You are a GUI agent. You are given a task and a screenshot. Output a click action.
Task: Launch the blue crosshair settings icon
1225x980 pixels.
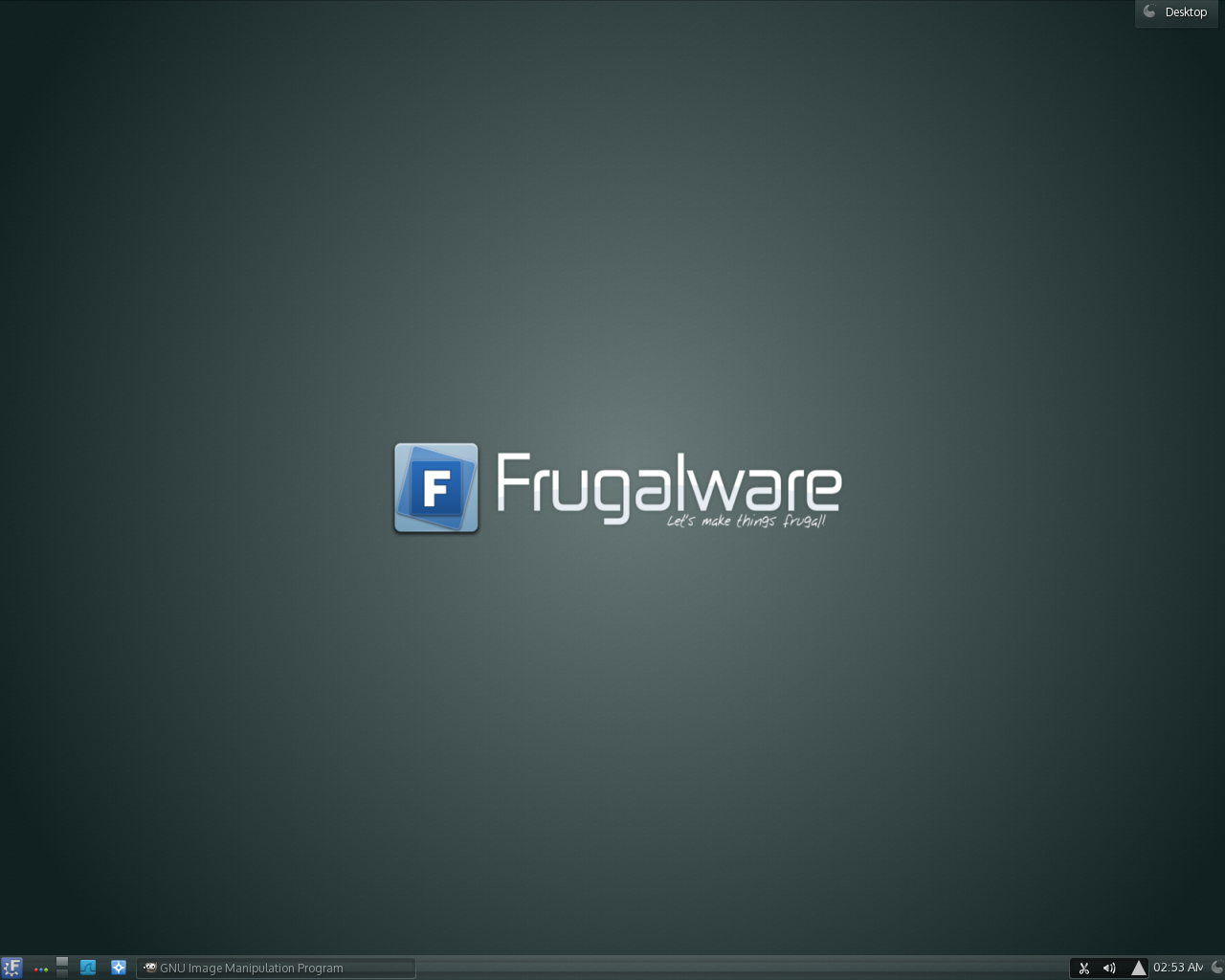pyautogui.click(x=119, y=968)
